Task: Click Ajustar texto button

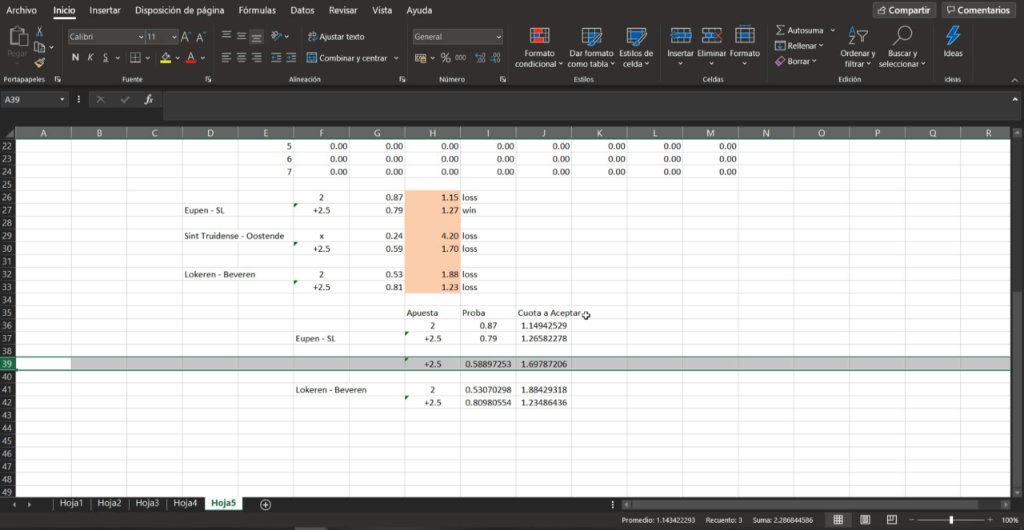Action: click(336, 37)
